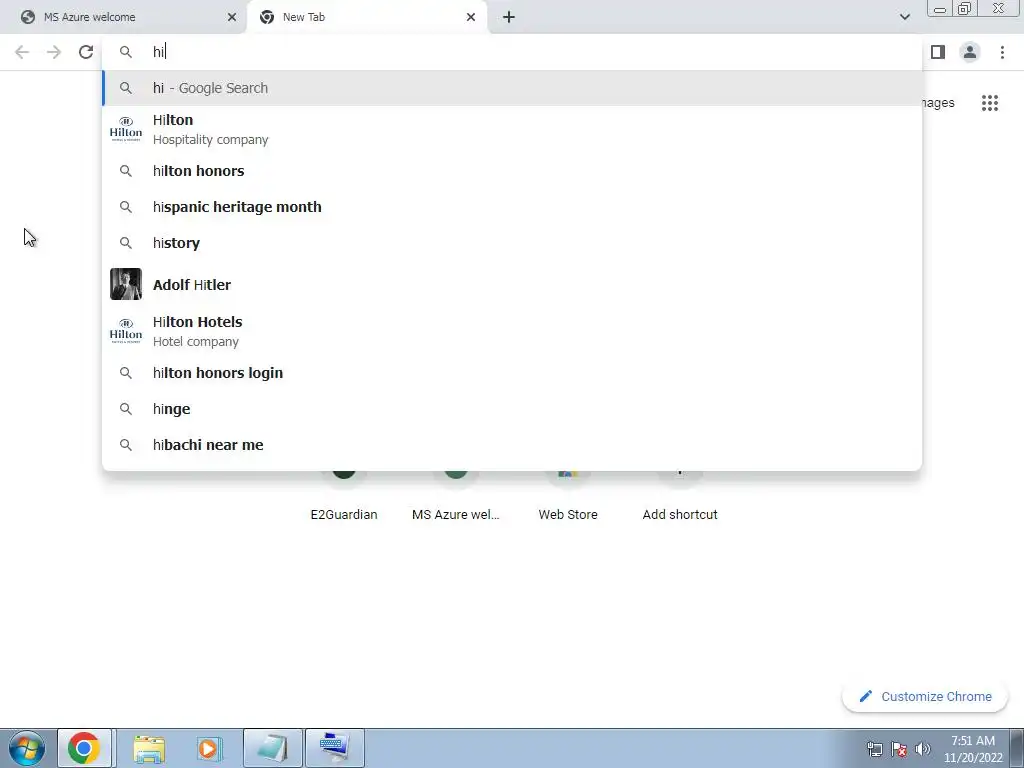Screen dimensions: 1024x768
Task: Reload the current page
Action: coord(86,52)
